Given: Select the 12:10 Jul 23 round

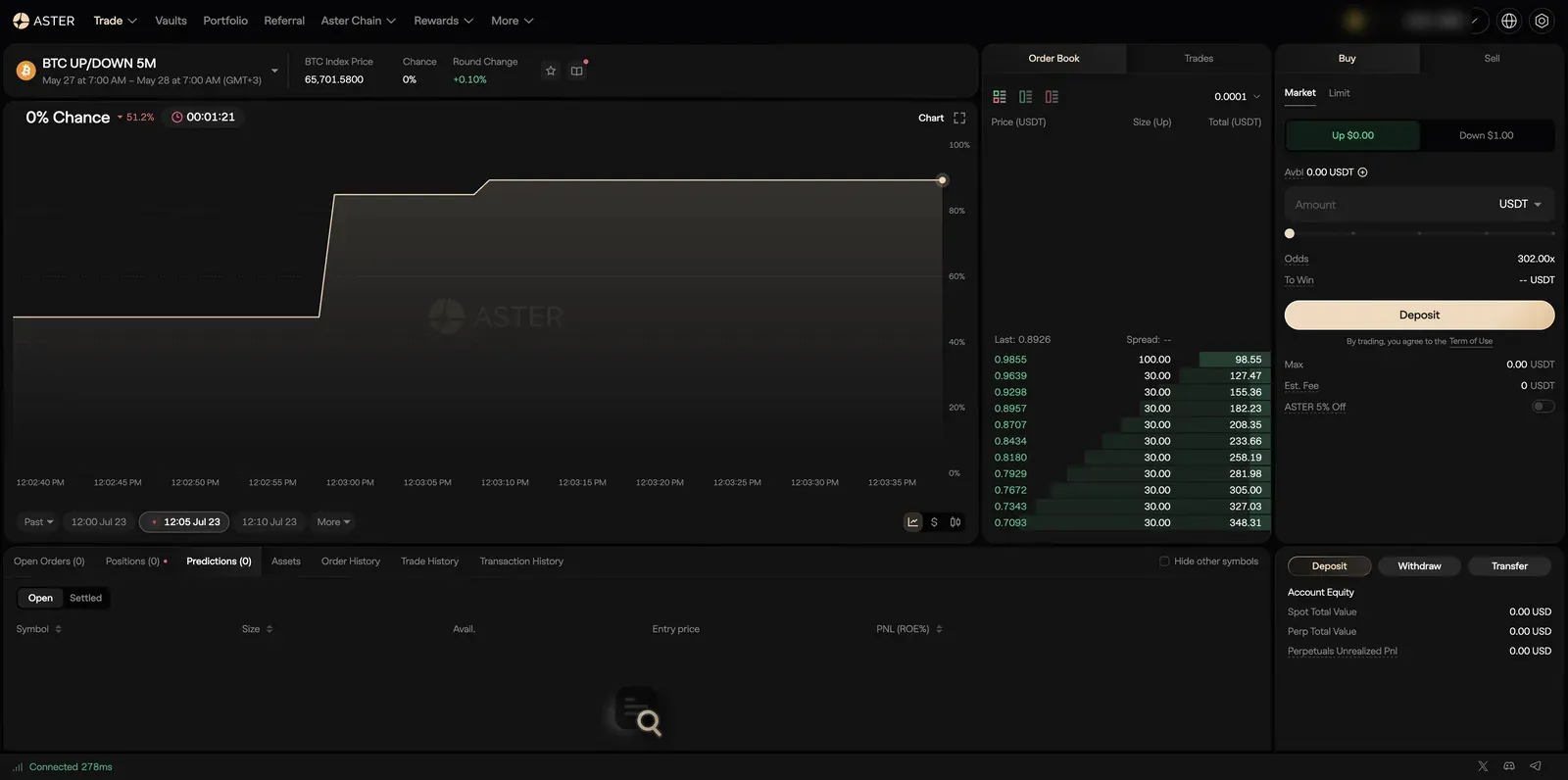Looking at the screenshot, I should [x=269, y=522].
